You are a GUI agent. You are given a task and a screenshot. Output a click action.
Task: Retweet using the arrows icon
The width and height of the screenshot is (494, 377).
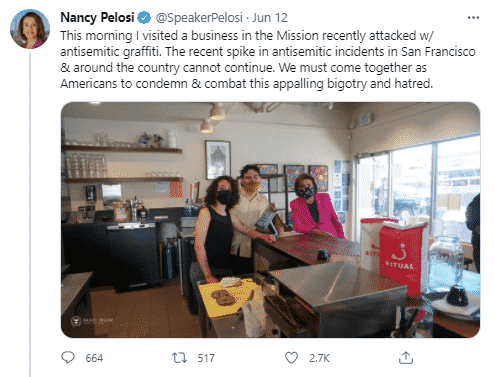pyautogui.click(x=179, y=358)
